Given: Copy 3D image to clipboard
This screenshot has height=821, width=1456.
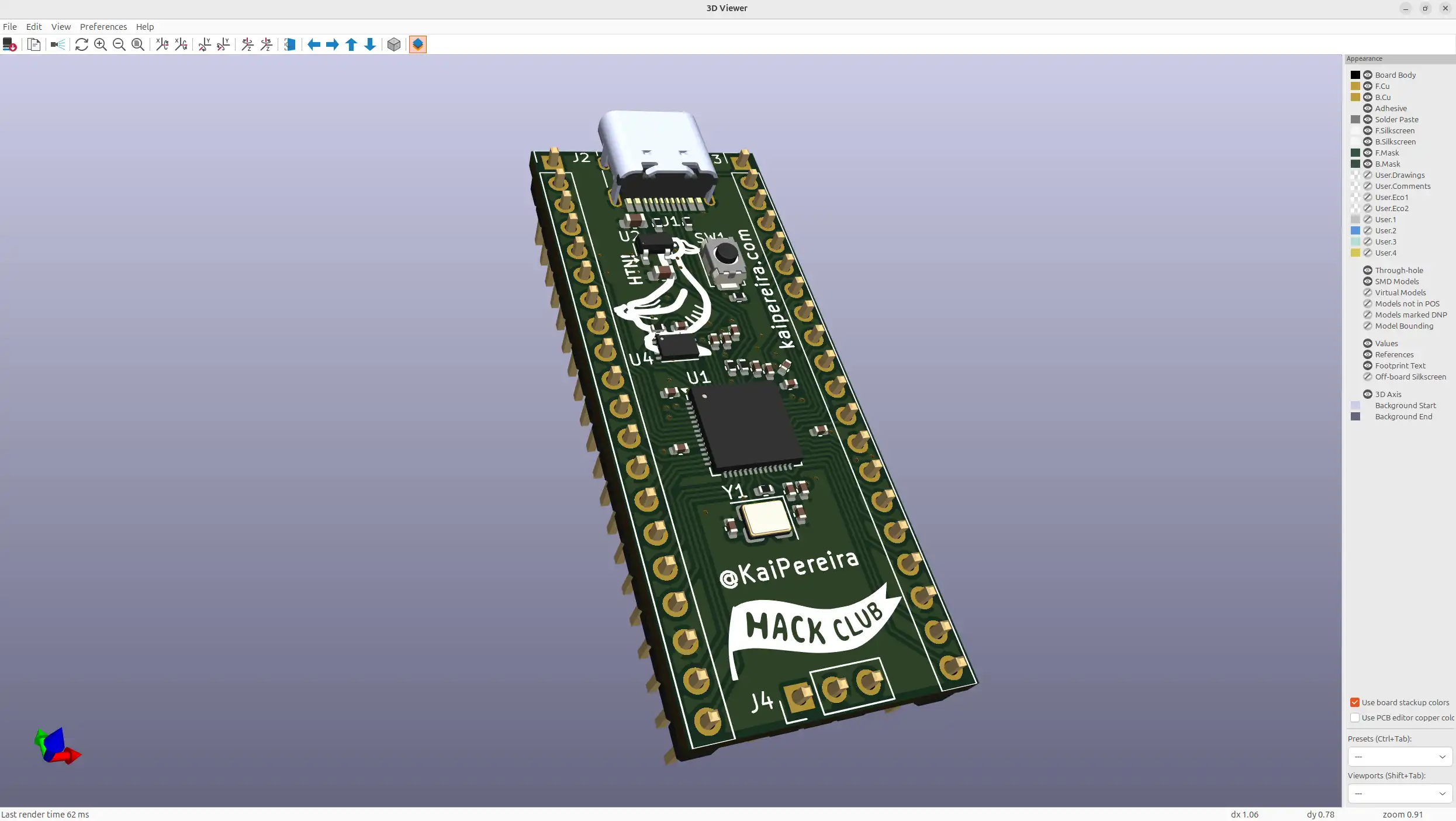Looking at the screenshot, I should [x=34, y=44].
